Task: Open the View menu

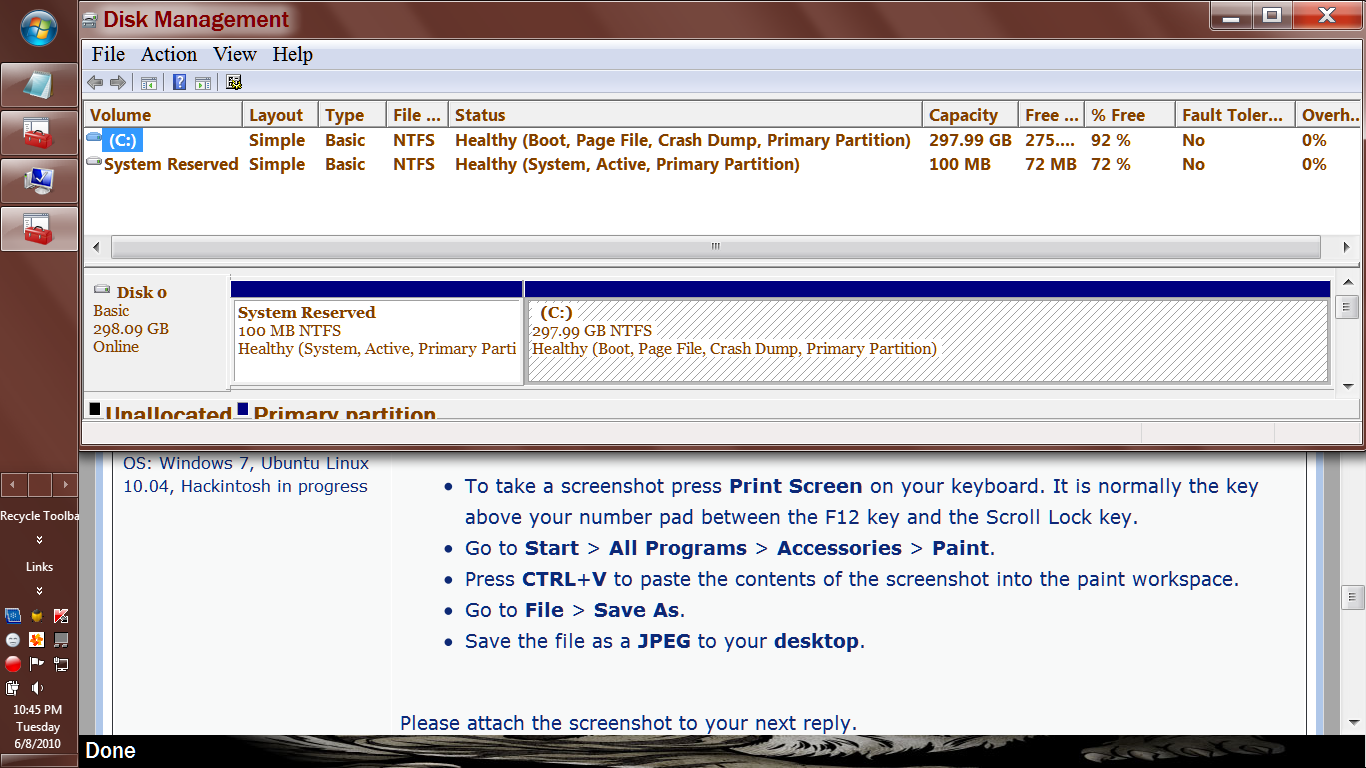Action: pos(235,54)
